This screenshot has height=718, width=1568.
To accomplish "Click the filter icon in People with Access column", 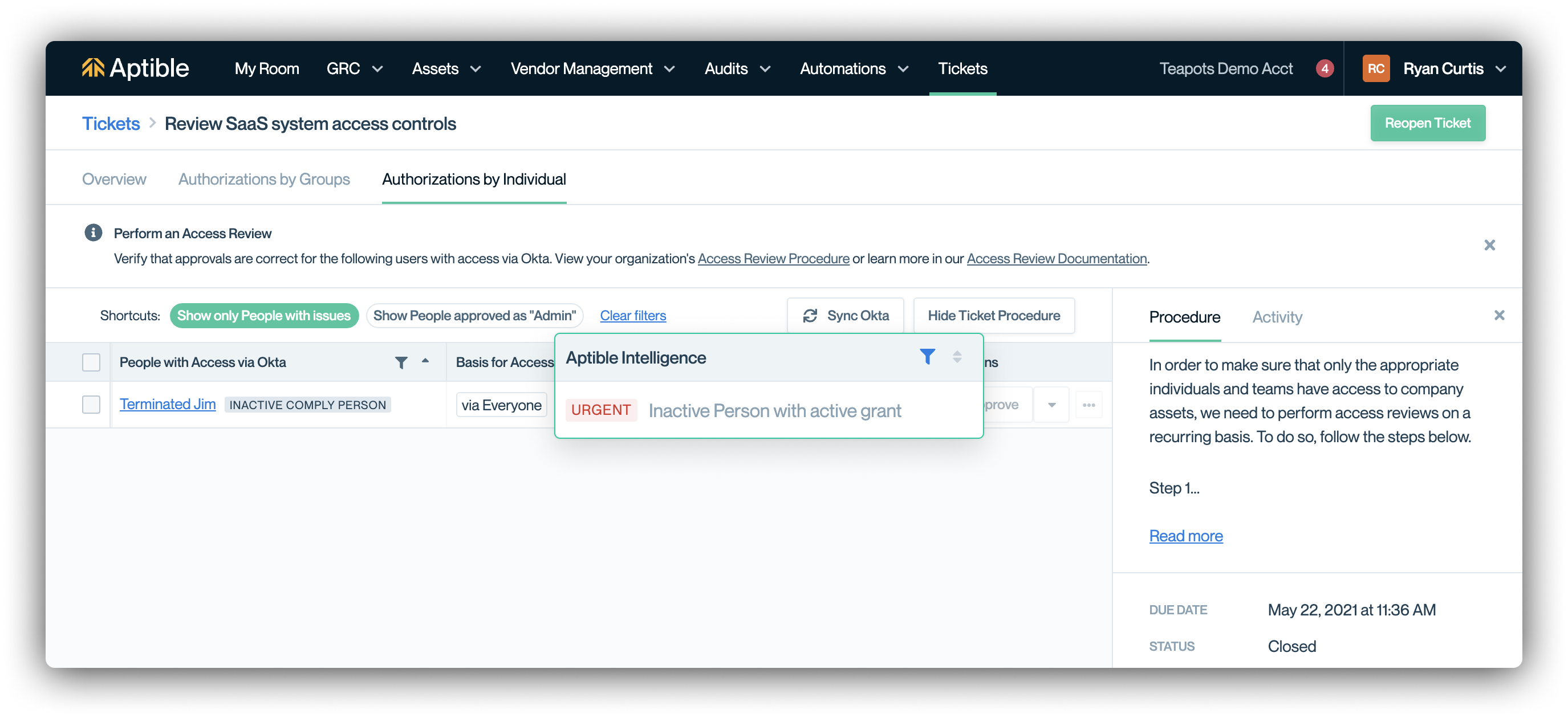I will (401, 362).
